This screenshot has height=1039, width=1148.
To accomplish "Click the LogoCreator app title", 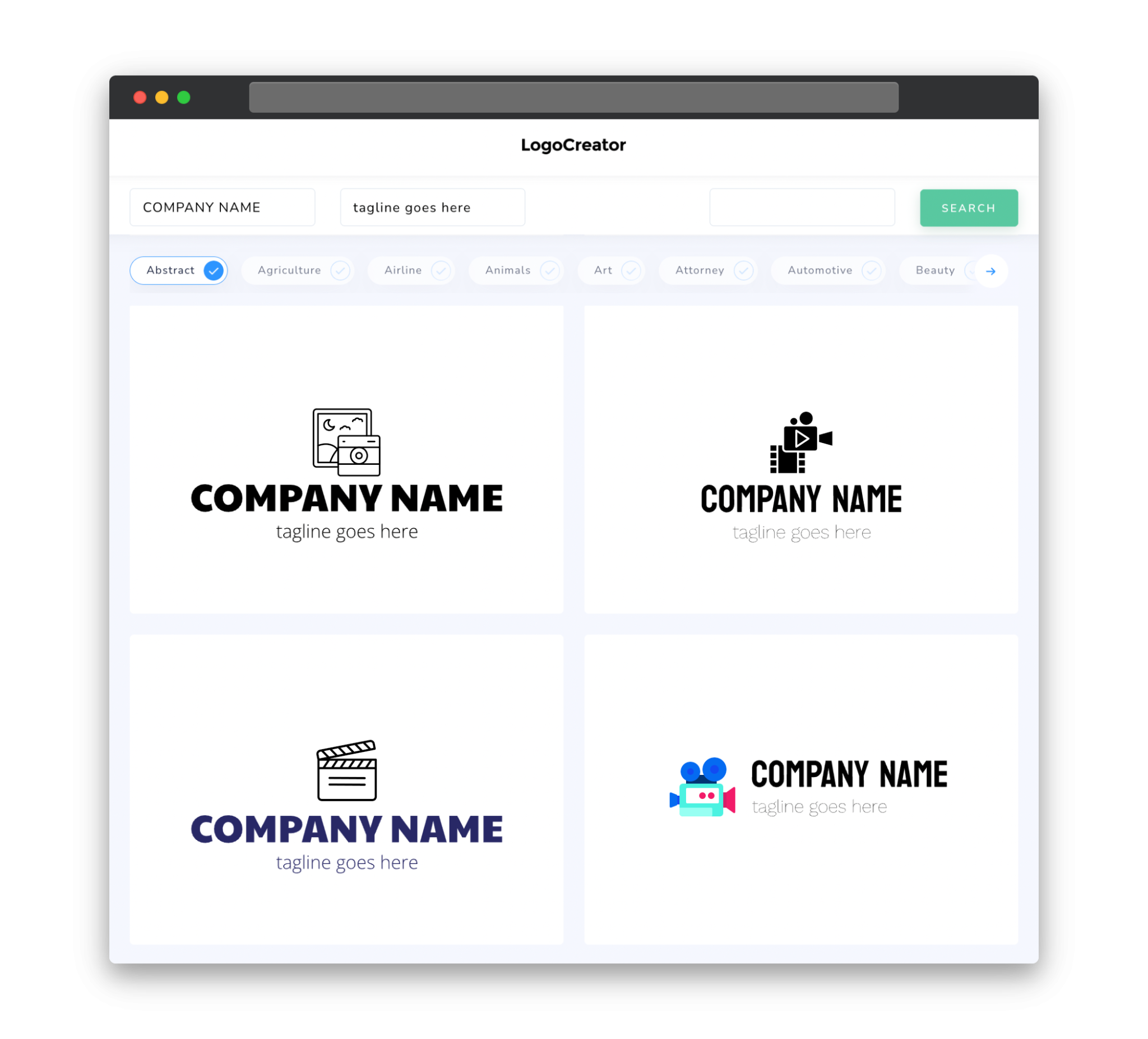I will tap(574, 145).
